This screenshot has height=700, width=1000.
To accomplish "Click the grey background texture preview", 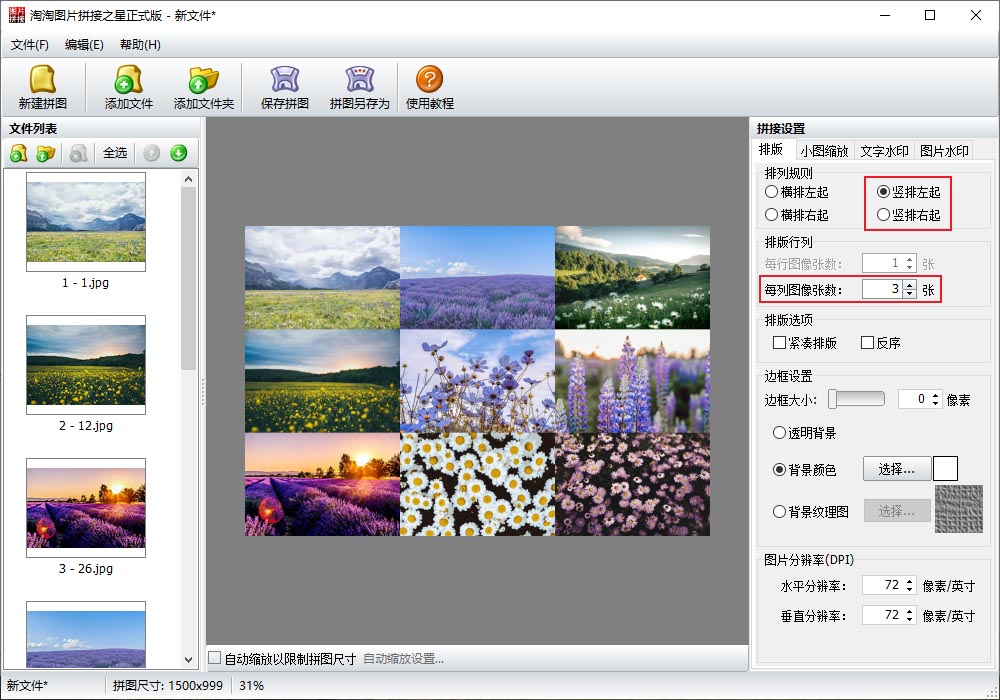I will pos(959,509).
